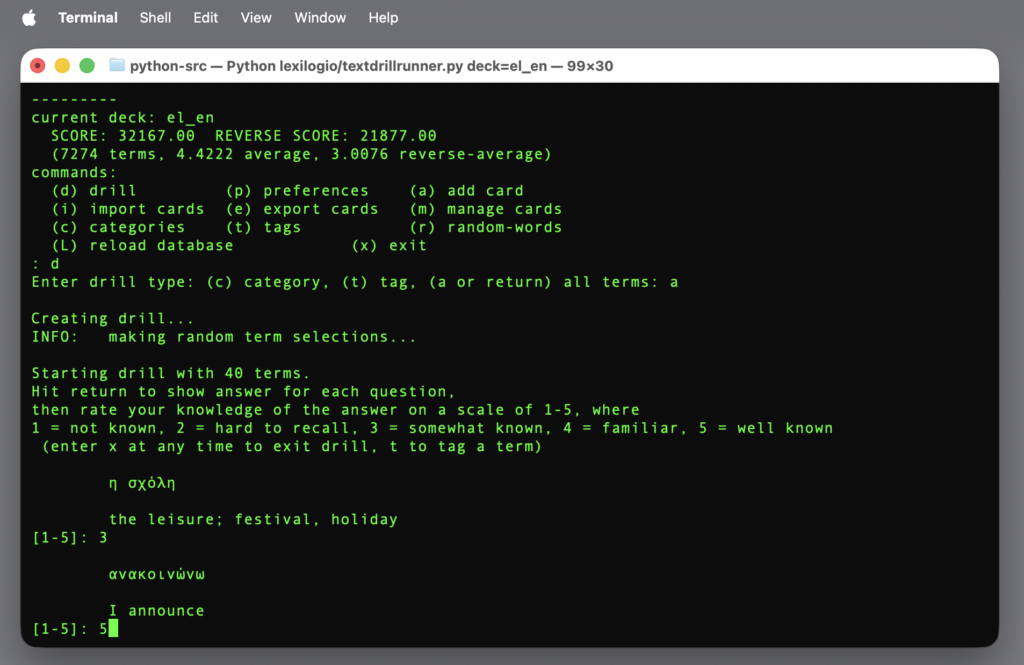The height and width of the screenshot is (665, 1024).
Task: Click 'Hit return to show answer' line
Action: (244, 392)
